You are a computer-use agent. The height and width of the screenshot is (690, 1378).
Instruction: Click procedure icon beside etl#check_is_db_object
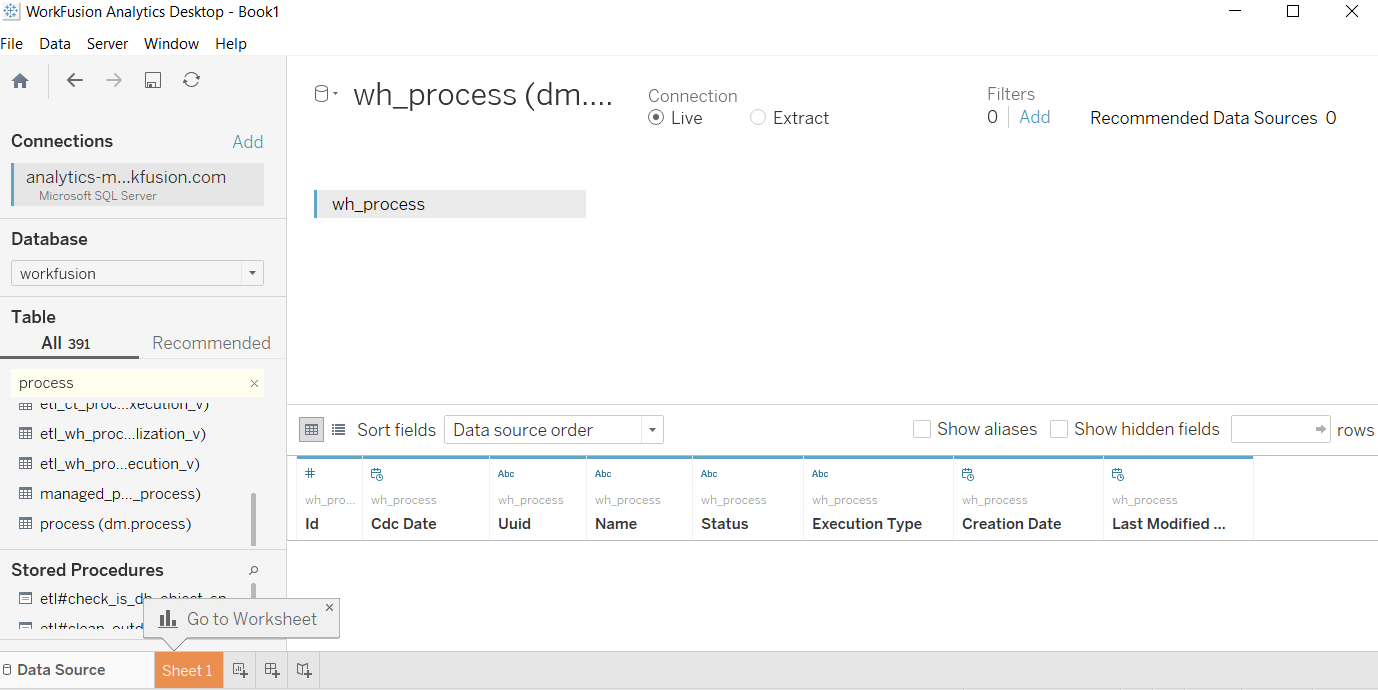(26, 599)
